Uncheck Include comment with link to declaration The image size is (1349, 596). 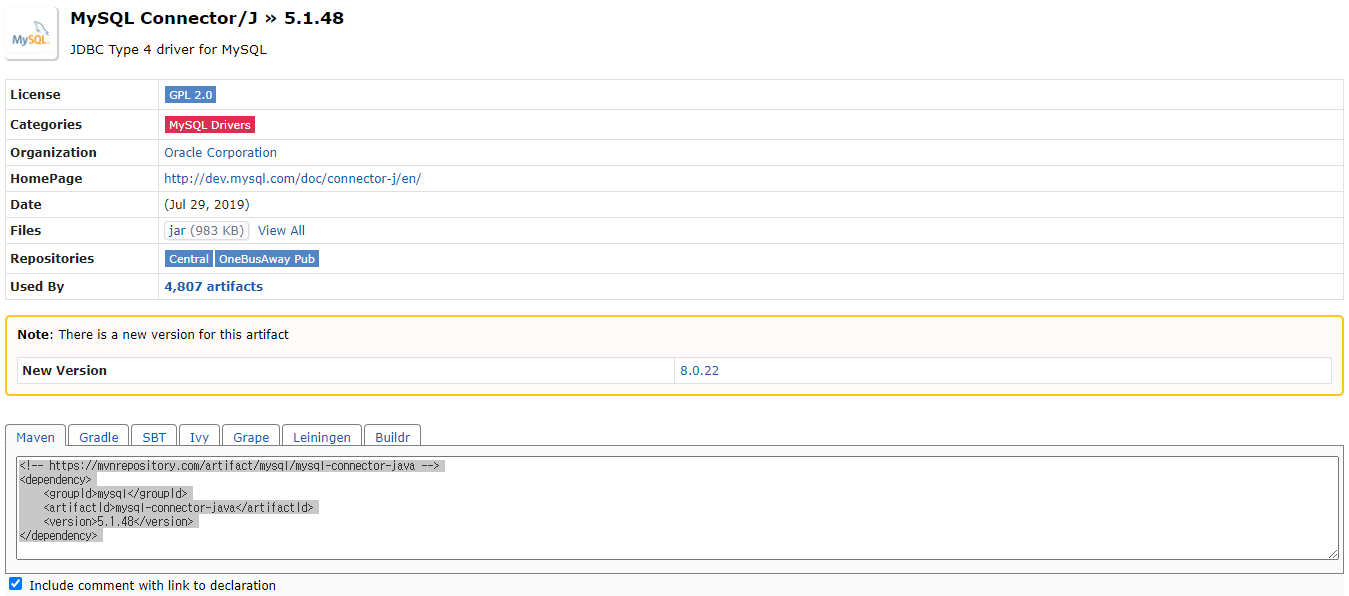[x=15, y=584]
